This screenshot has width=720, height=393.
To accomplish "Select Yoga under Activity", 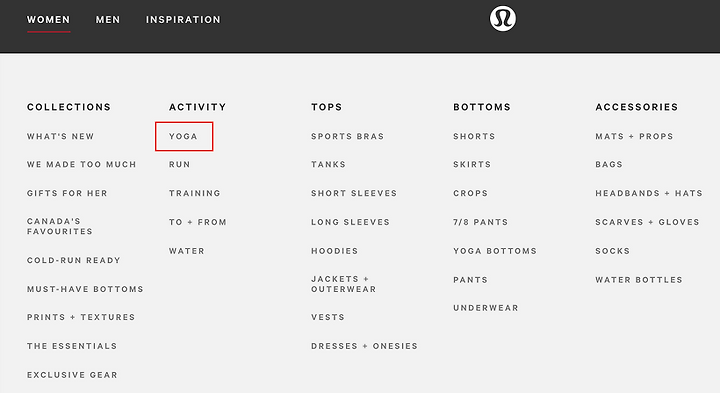I will (x=183, y=136).
